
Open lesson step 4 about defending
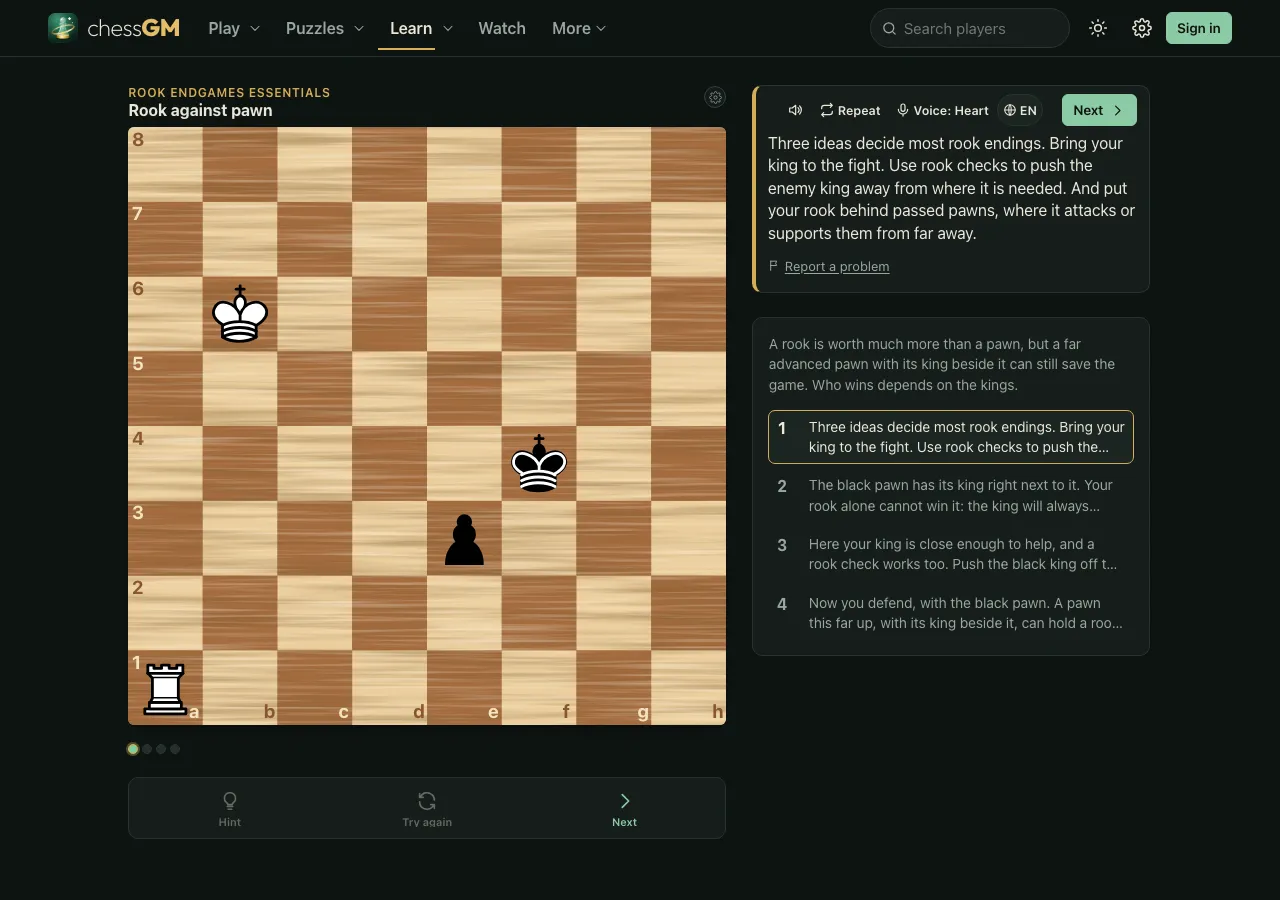951,613
